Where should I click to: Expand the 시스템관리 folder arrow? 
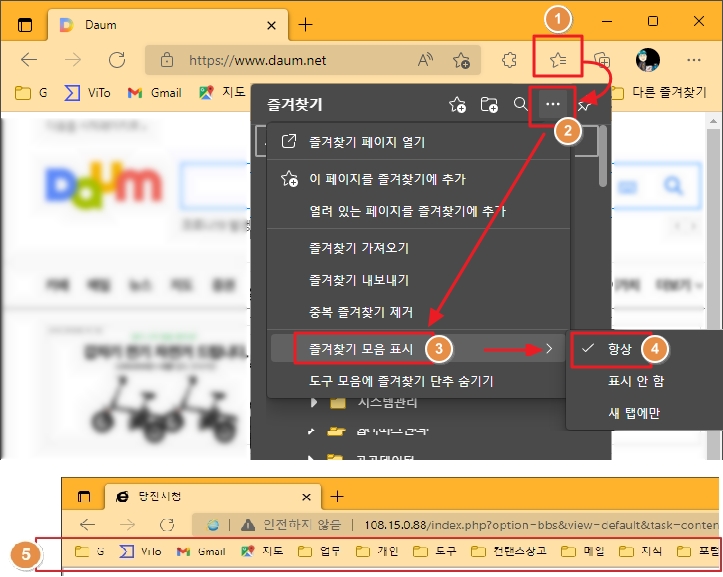(x=314, y=403)
